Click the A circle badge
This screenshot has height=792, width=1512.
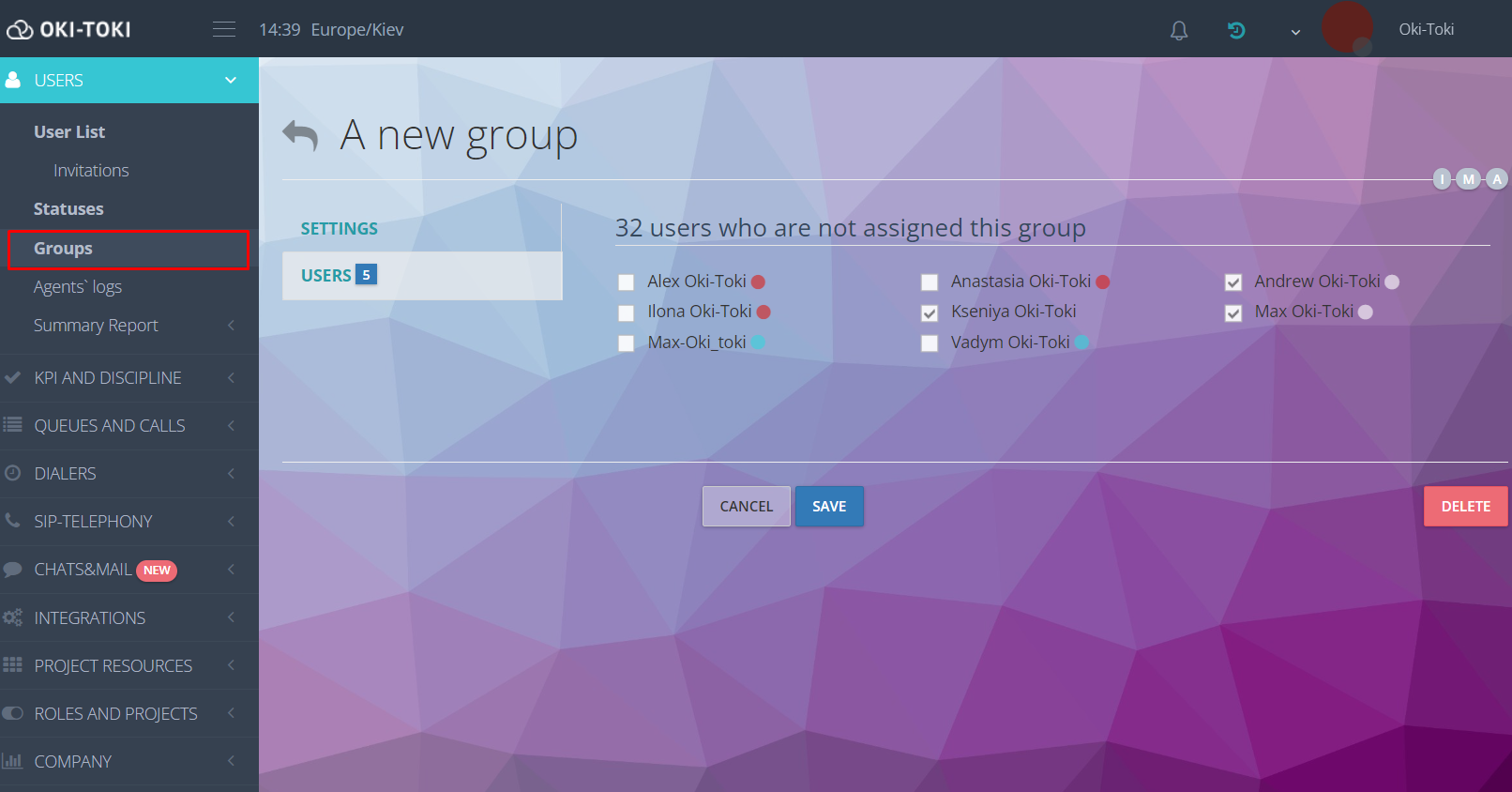pos(1497,179)
